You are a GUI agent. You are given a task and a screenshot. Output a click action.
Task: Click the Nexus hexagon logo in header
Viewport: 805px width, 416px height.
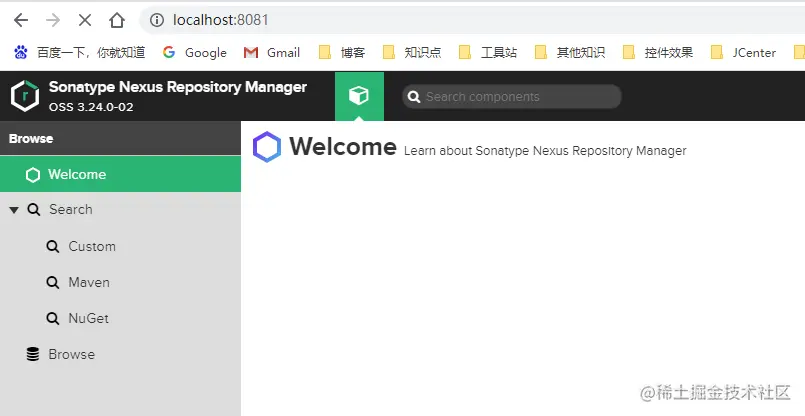pos(25,96)
